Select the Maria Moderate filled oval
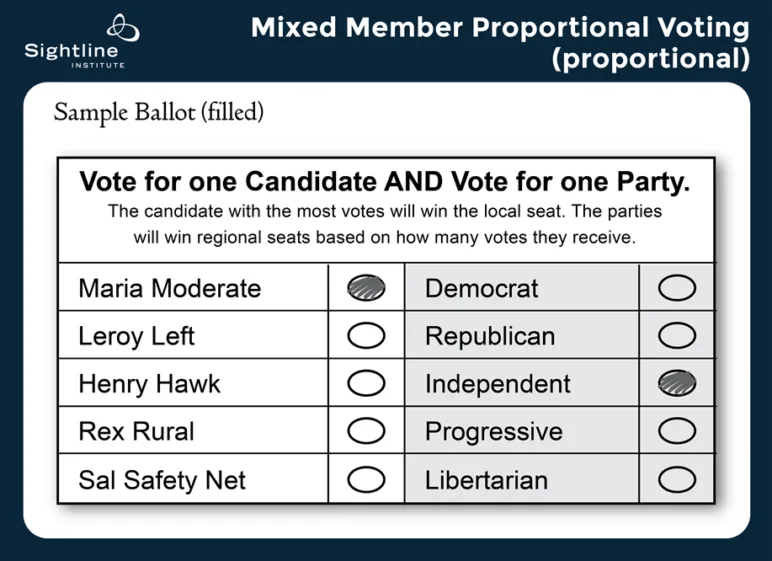This screenshot has height=561, width=772. click(366, 288)
